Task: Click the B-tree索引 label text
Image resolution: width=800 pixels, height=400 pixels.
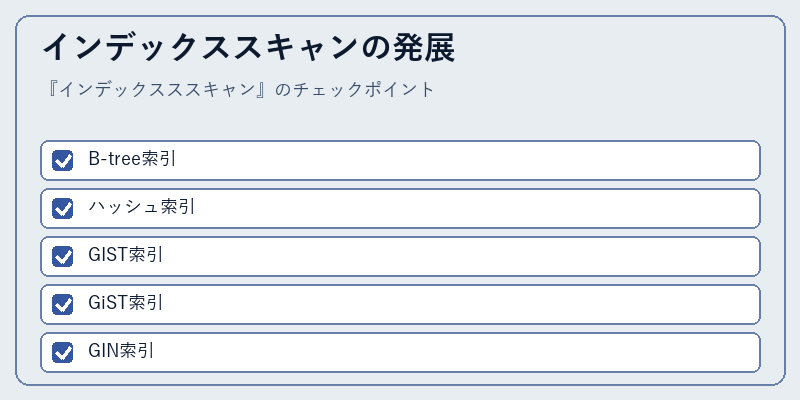Action: coord(132,159)
